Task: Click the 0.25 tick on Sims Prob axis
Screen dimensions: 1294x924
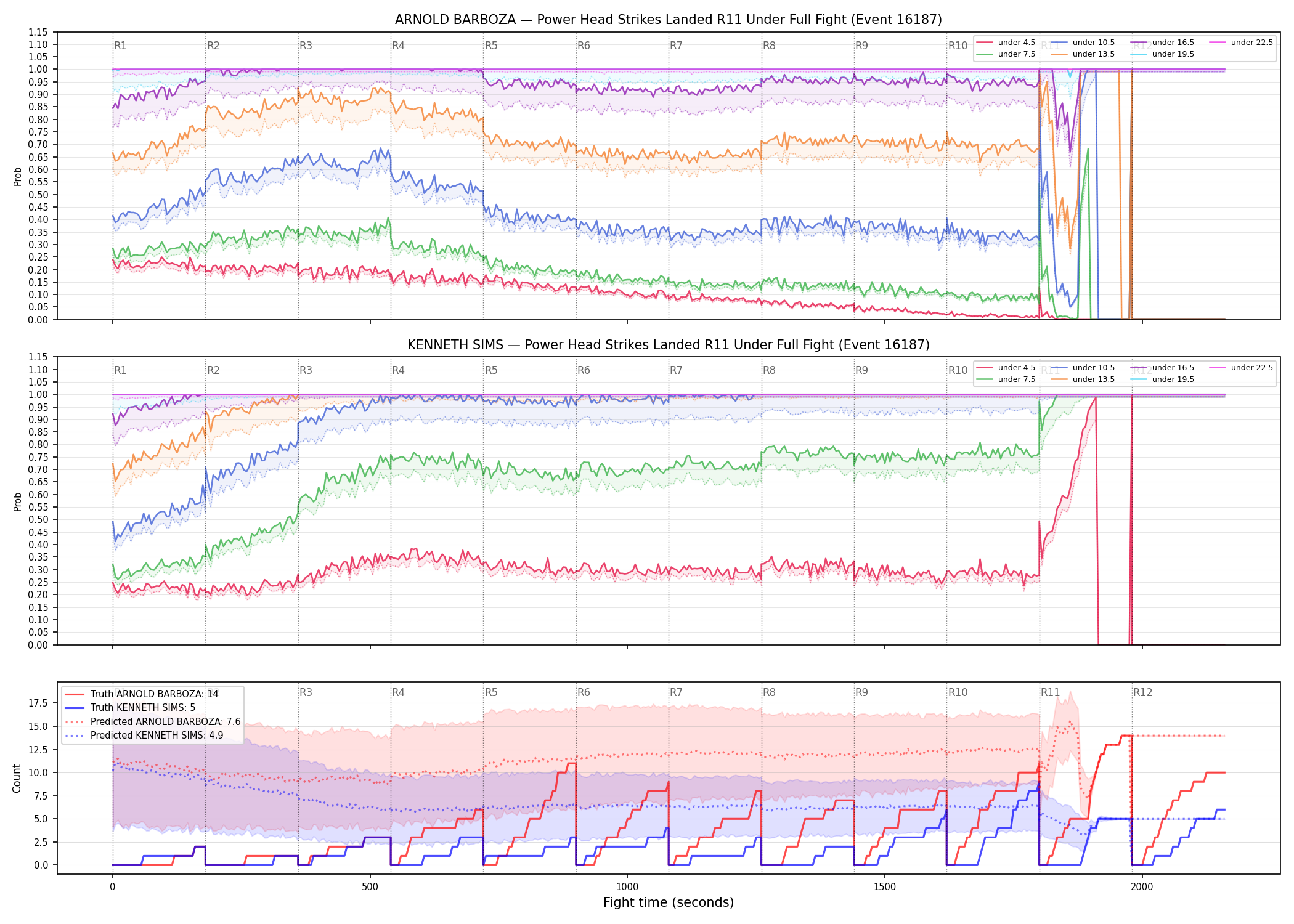Action: pos(38,582)
